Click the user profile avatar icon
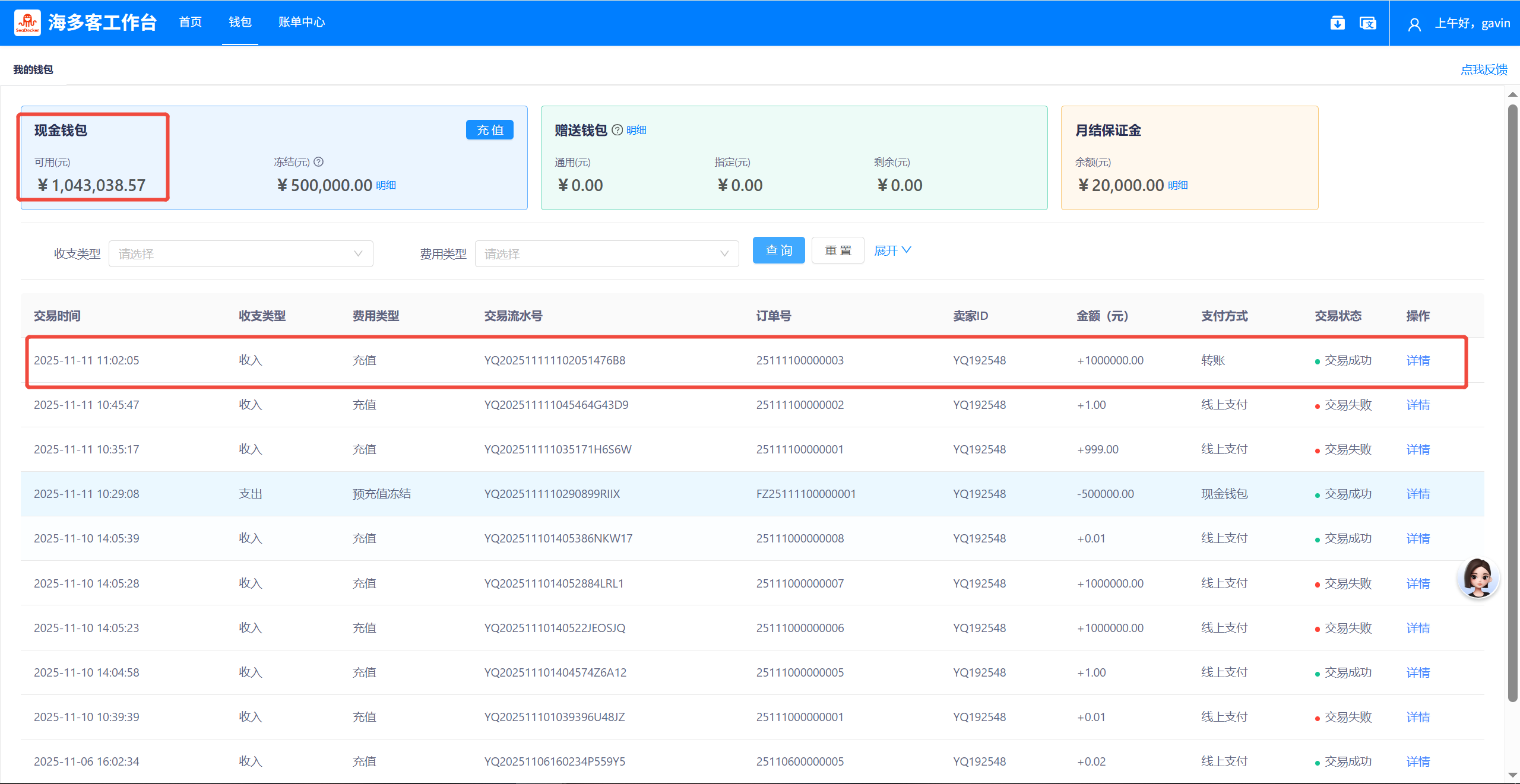This screenshot has width=1520, height=784. pos(1414,24)
